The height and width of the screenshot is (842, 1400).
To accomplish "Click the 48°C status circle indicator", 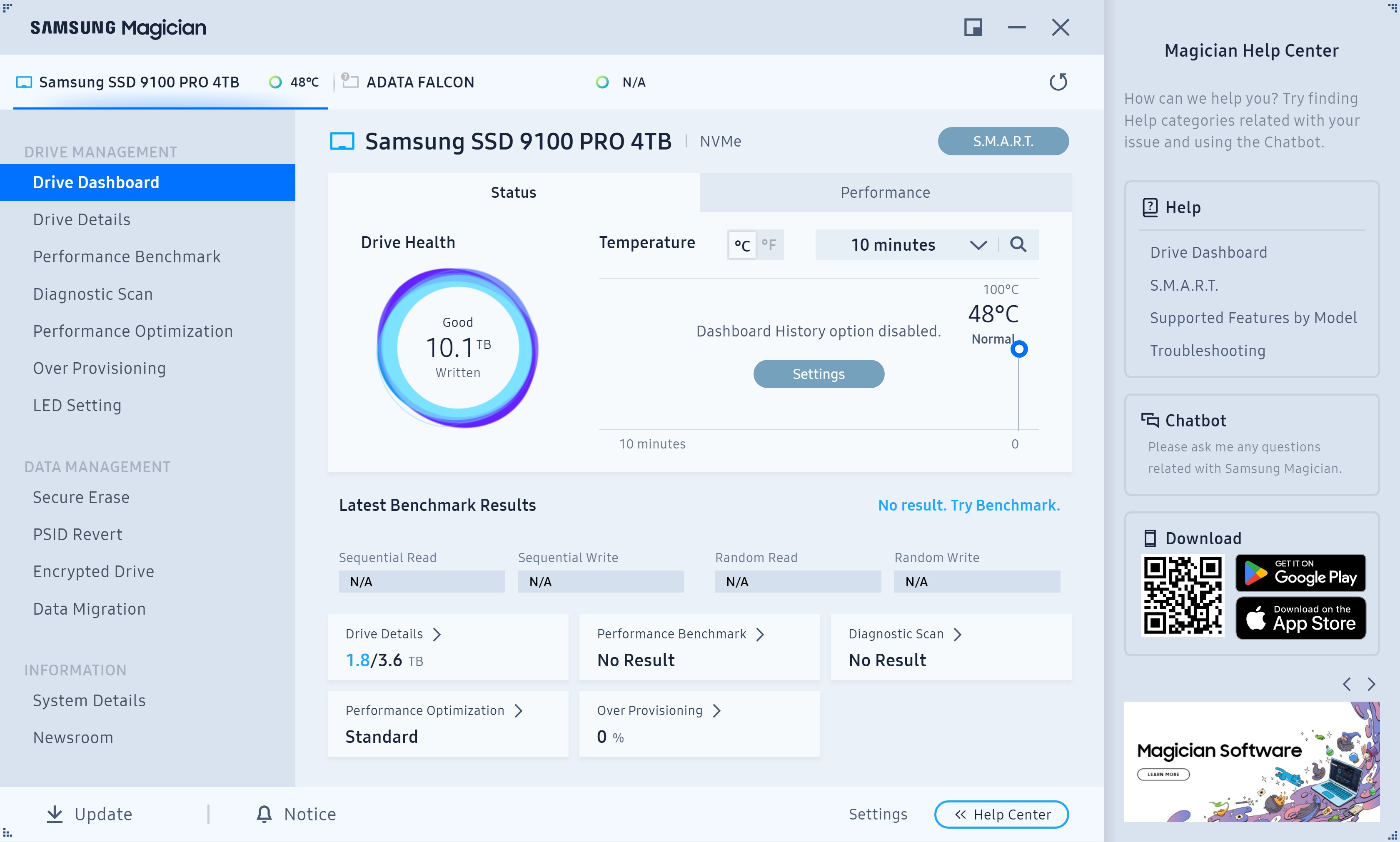I will click(275, 82).
